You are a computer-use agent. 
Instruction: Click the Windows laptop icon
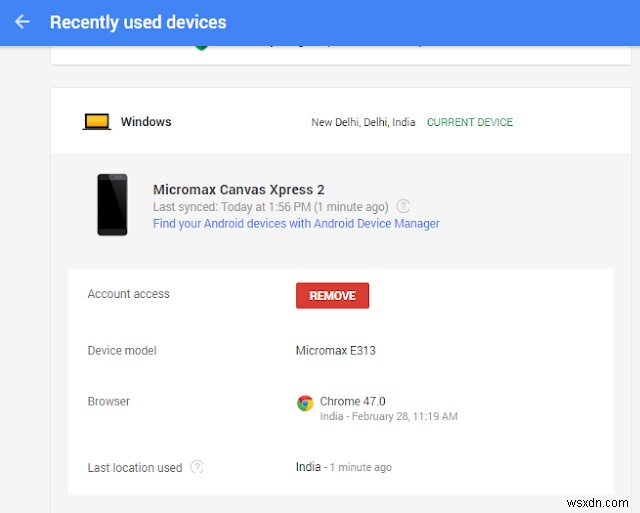pyautogui.click(x=96, y=122)
